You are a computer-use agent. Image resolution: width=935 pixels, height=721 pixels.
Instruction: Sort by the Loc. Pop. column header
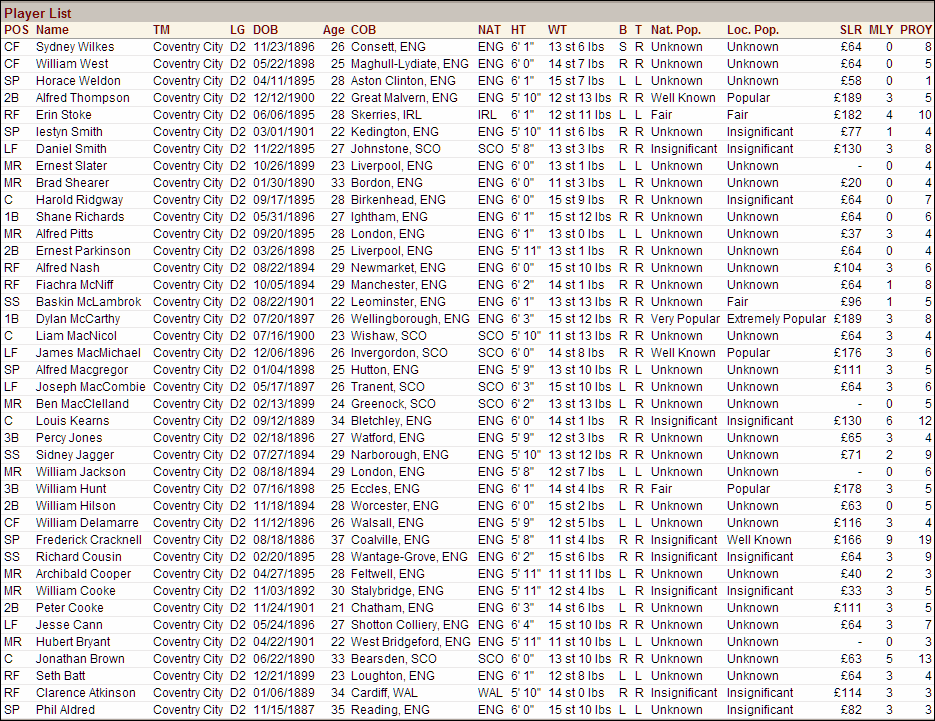753,30
